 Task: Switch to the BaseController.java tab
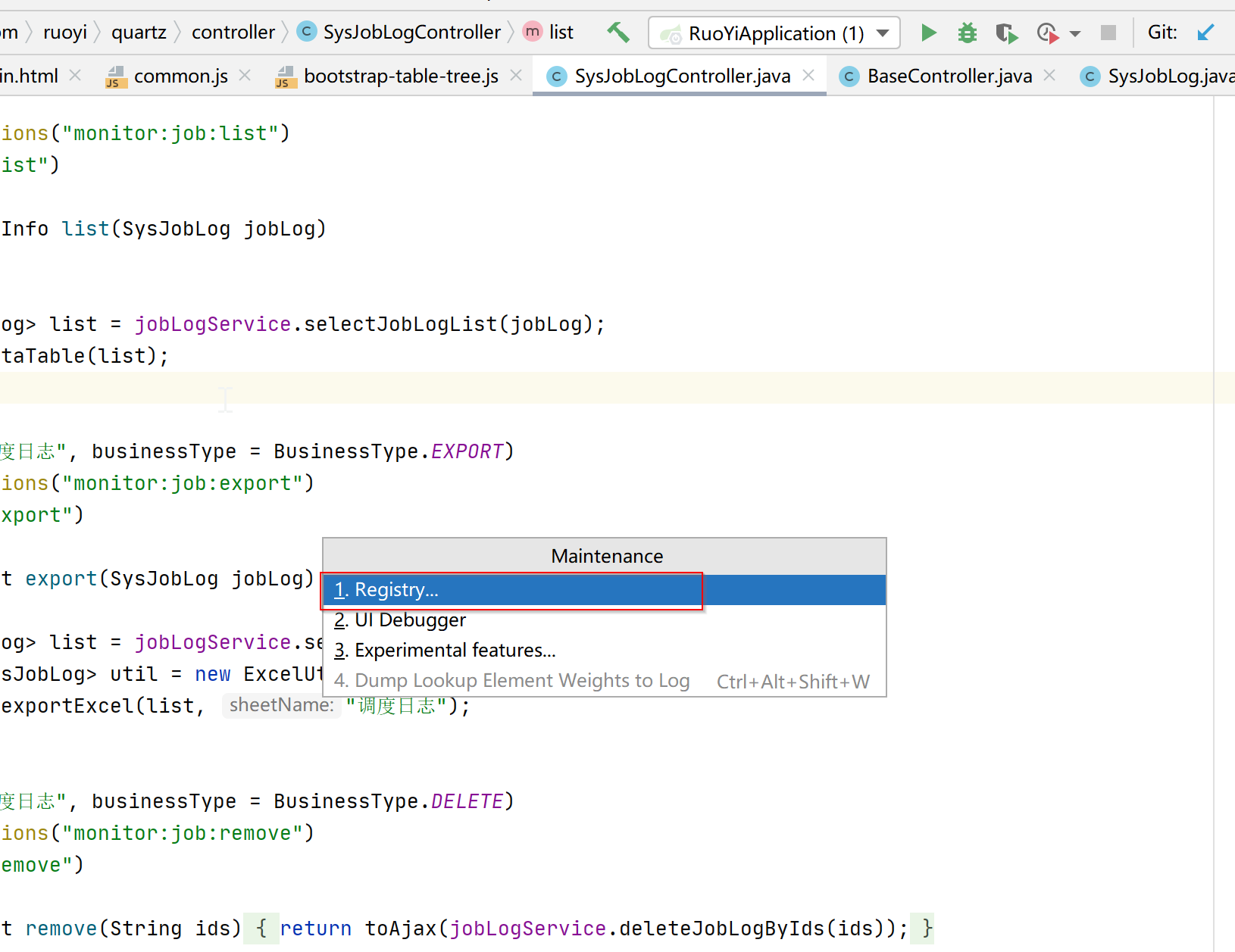950,76
